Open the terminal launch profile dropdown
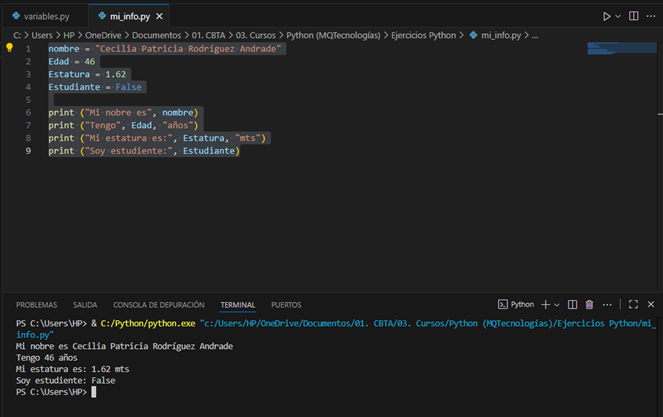663x417 pixels. click(x=557, y=304)
